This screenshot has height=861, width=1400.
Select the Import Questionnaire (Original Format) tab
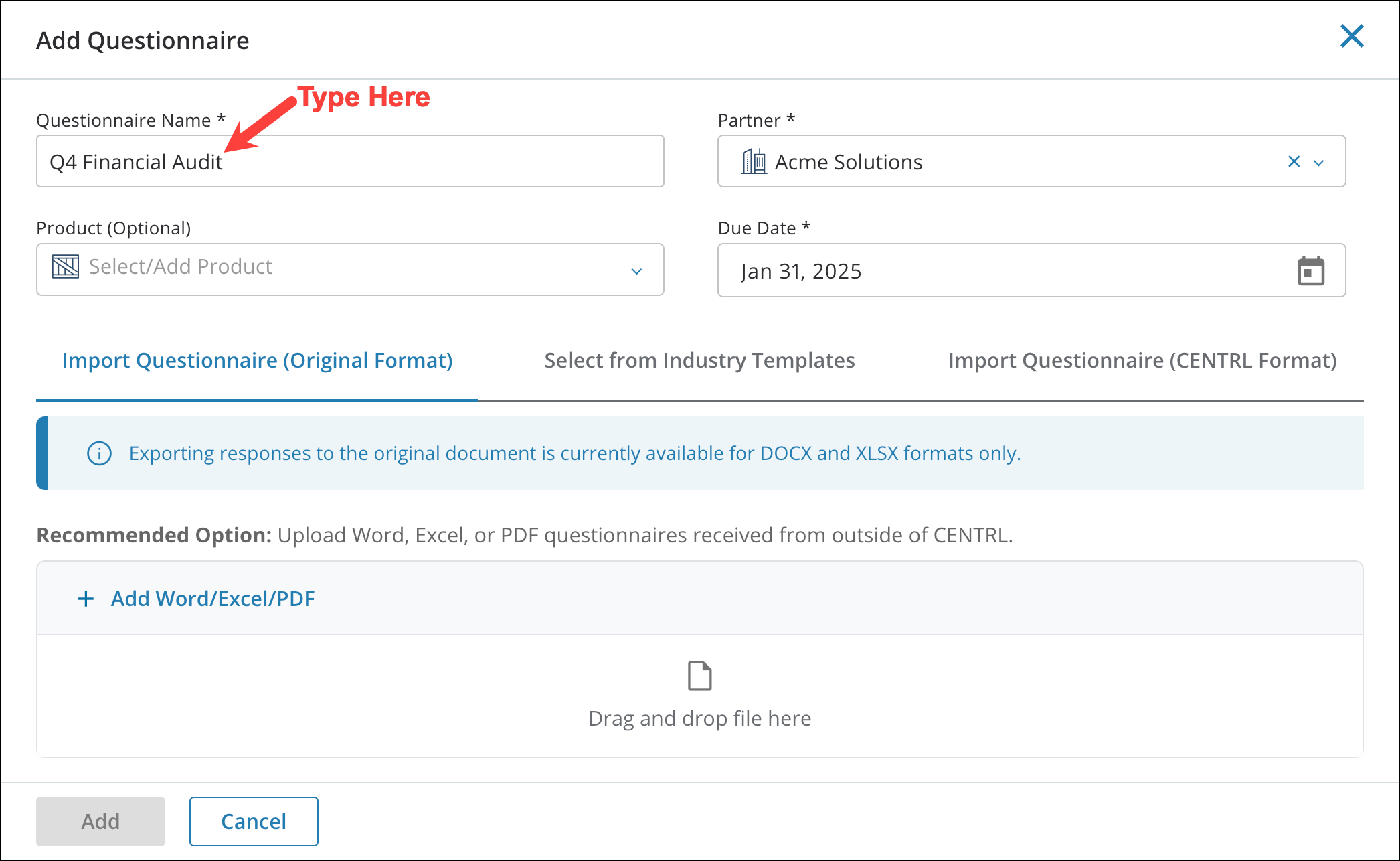pos(257,360)
